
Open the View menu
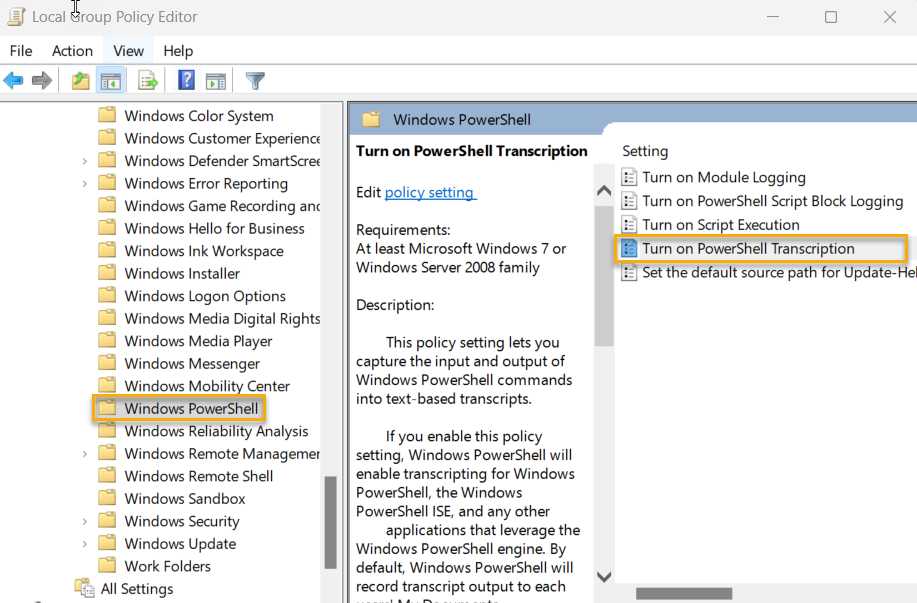pos(127,50)
